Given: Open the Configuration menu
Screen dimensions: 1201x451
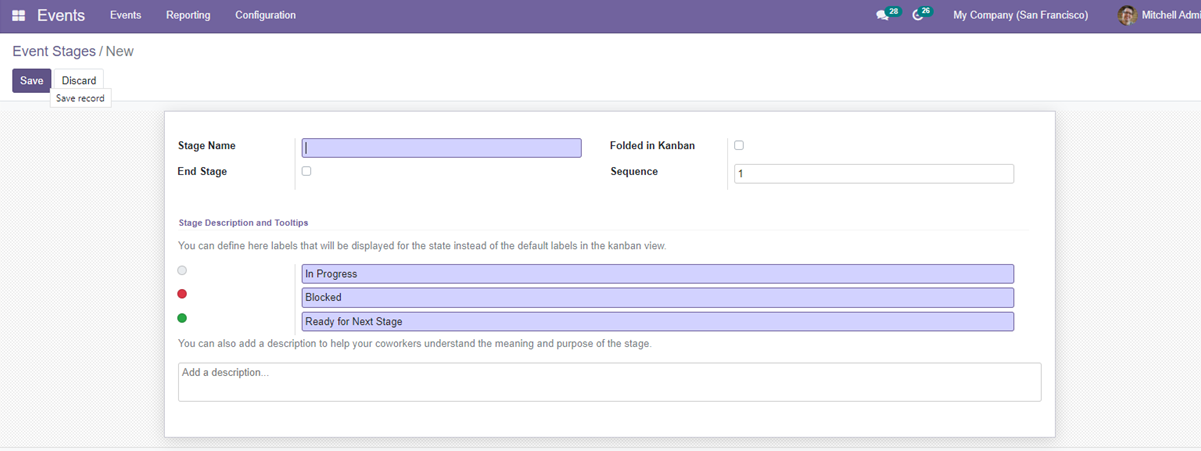Looking at the screenshot, I should tap(265, 15).
